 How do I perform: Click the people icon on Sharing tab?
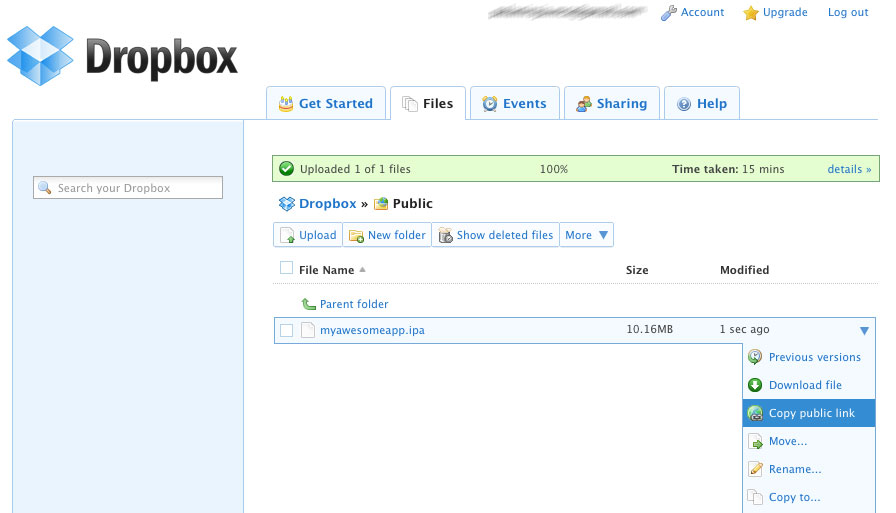[x=583, y=103]
